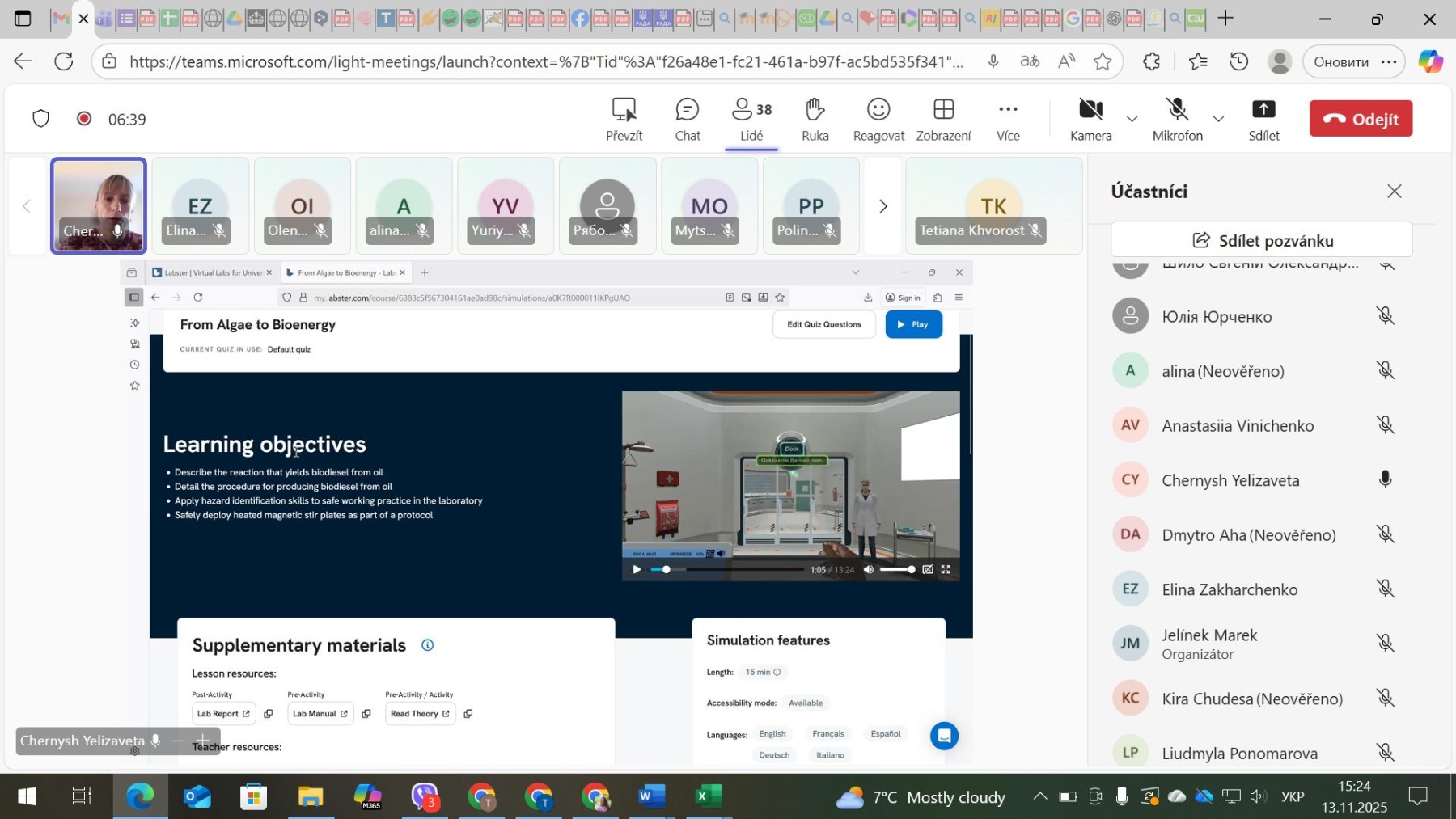Screen dimensions: 1456x819
Task: Select Elina Zakharchenko in participants list
Action: coord(1229,589)
